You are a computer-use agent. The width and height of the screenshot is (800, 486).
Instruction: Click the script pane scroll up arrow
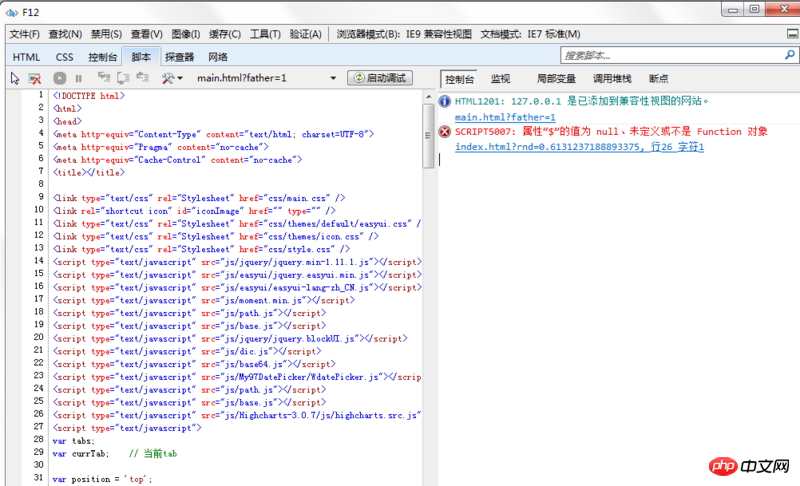click(428, 96)
